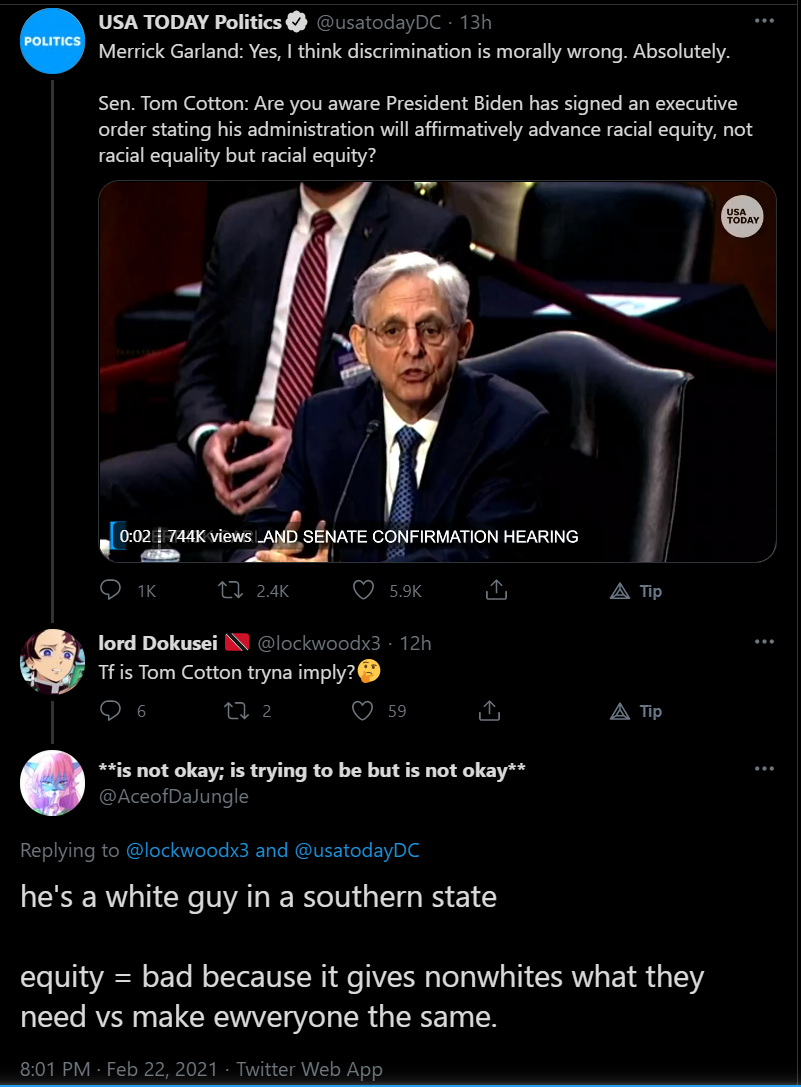The height and width of the screenshot is (1087, 801).
Task: Tip lord Dokusei's account
Action: click(636, 711)
